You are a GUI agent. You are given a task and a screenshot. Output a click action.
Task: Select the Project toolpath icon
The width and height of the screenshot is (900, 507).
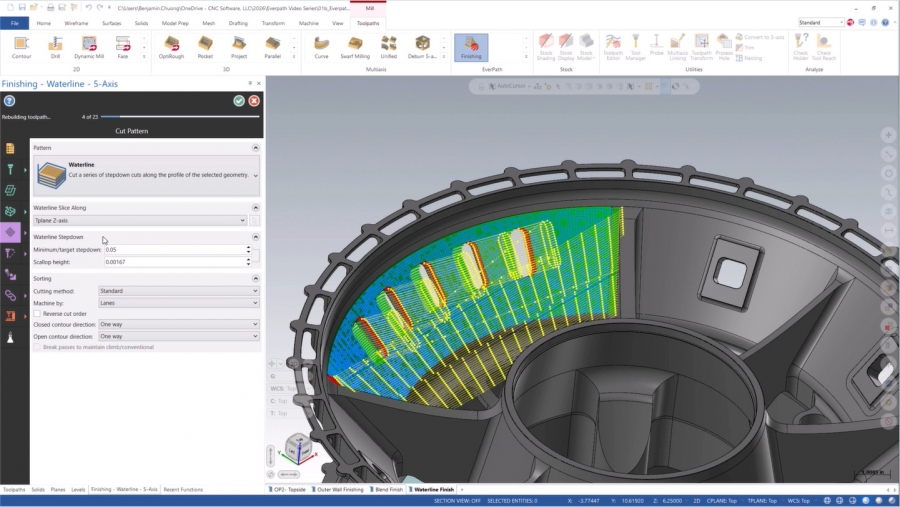click(x=239, y=47)
